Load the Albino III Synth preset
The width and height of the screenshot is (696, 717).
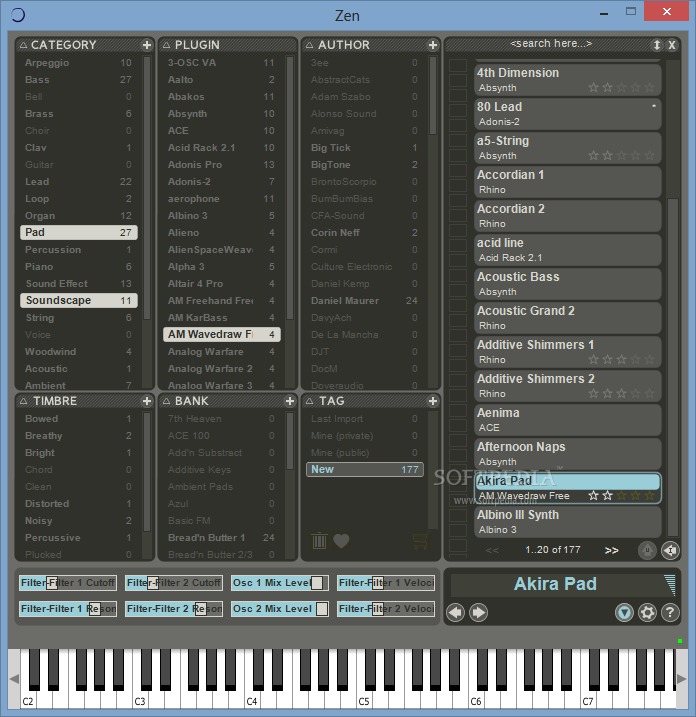point(568,522)
